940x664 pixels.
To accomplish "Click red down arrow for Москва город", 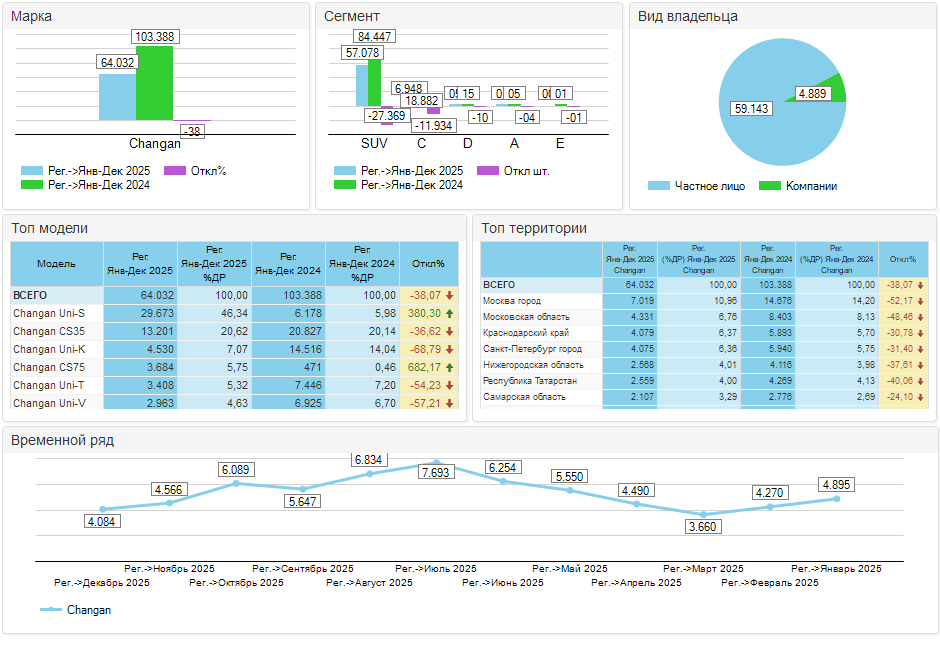I will (921, 301).
